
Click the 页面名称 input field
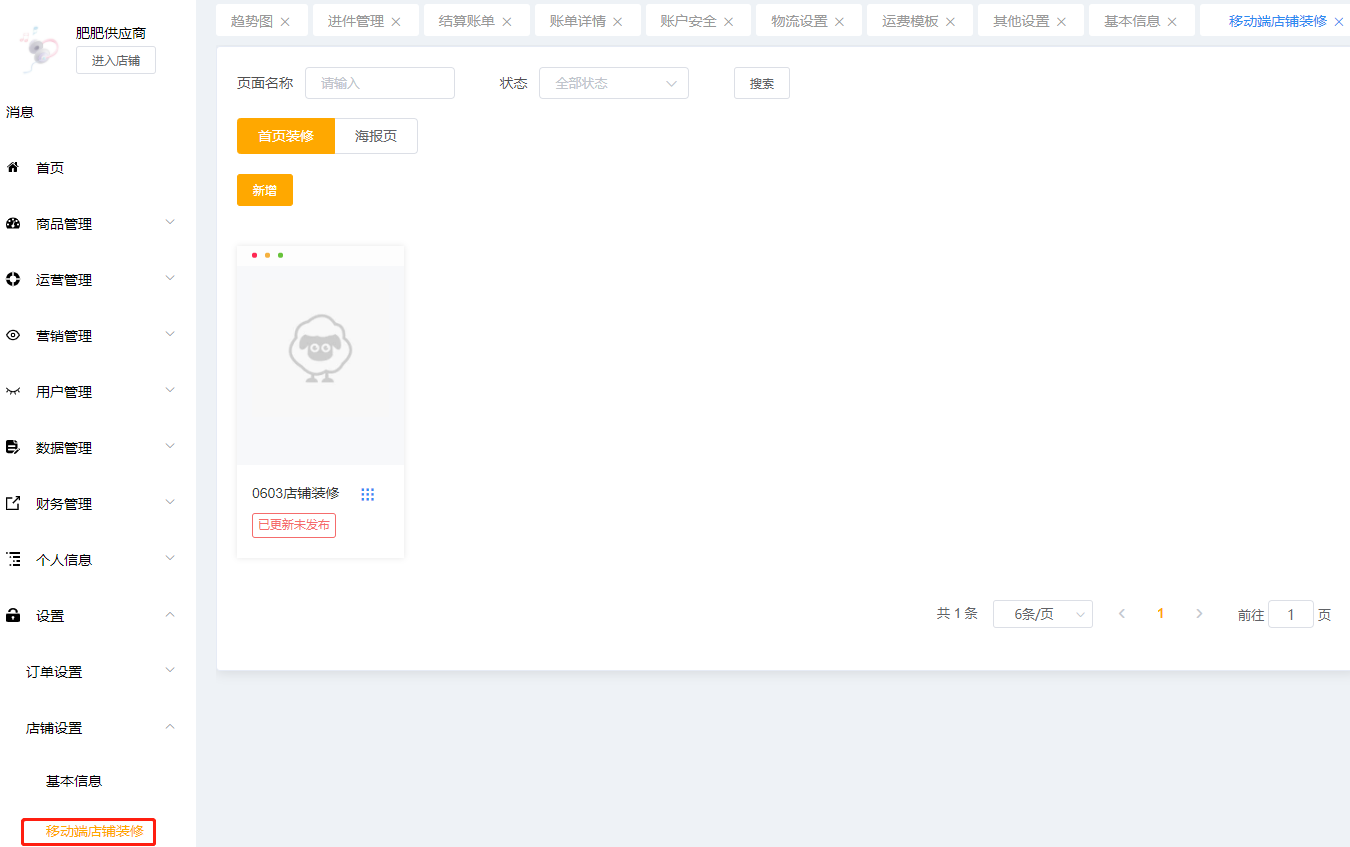click(x=379, y=83)
